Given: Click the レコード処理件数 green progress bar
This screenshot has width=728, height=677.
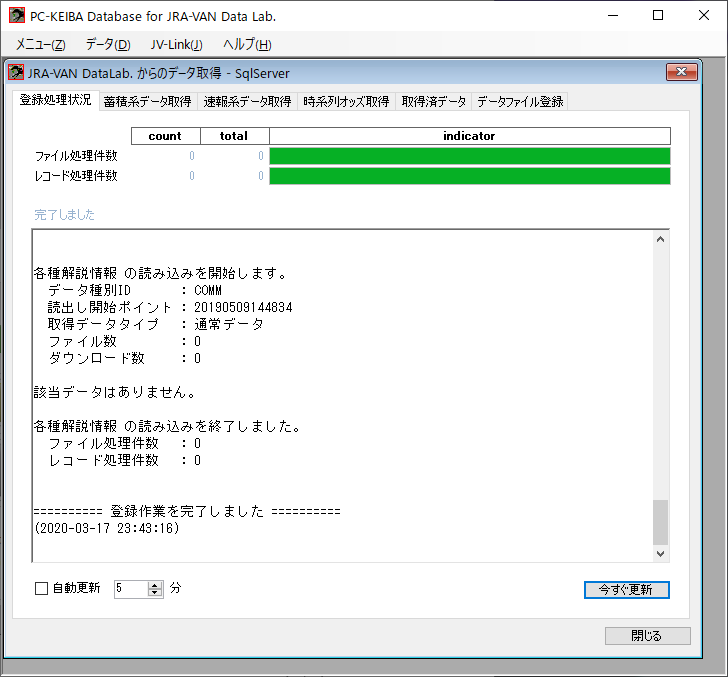Looking at the screenshot, I should tap(470, 176).
